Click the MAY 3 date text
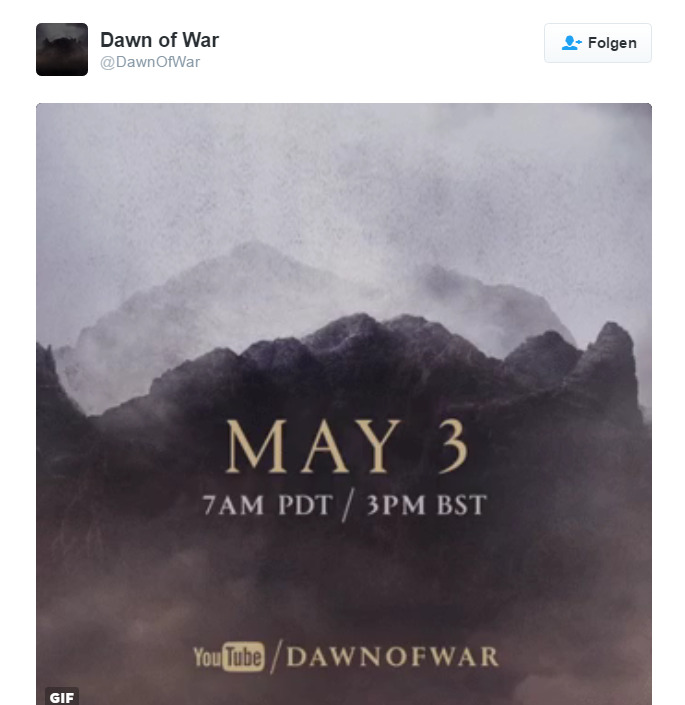The height and width of the screenshot is (705, 685). 347,446
